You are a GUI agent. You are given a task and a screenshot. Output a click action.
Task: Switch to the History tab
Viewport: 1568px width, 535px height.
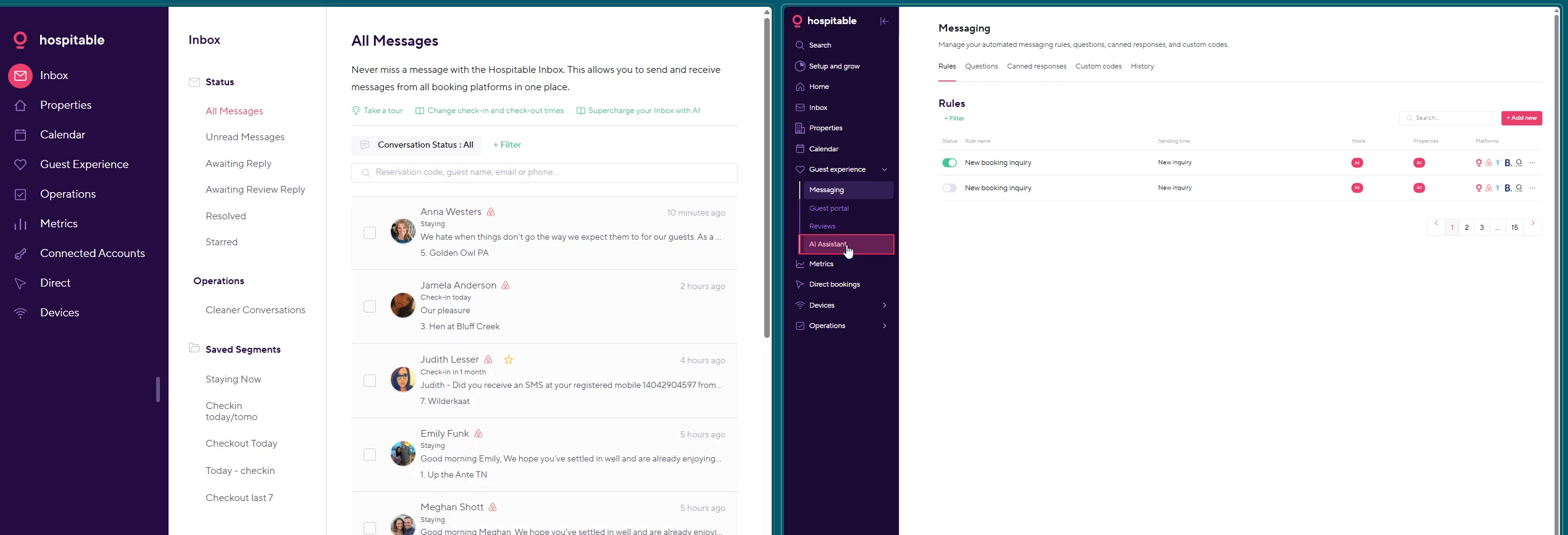click(x=1142, y=66)
